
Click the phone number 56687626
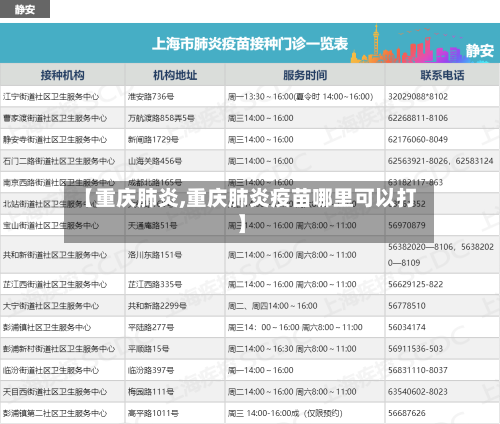(x=407, y=413)
